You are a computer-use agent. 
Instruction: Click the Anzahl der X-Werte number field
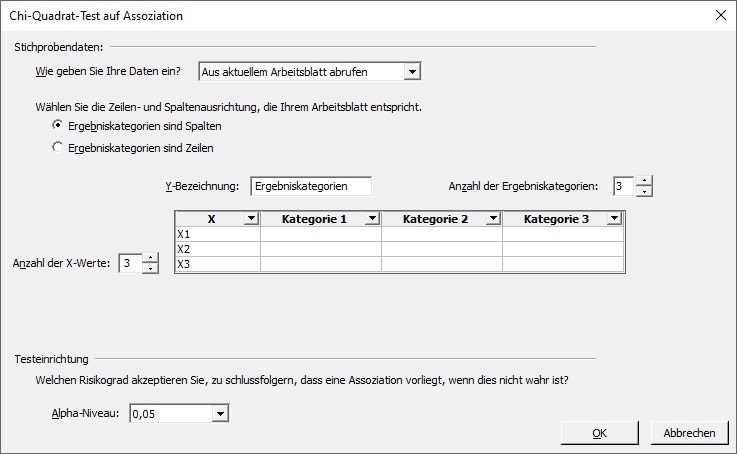click(130, 263)
